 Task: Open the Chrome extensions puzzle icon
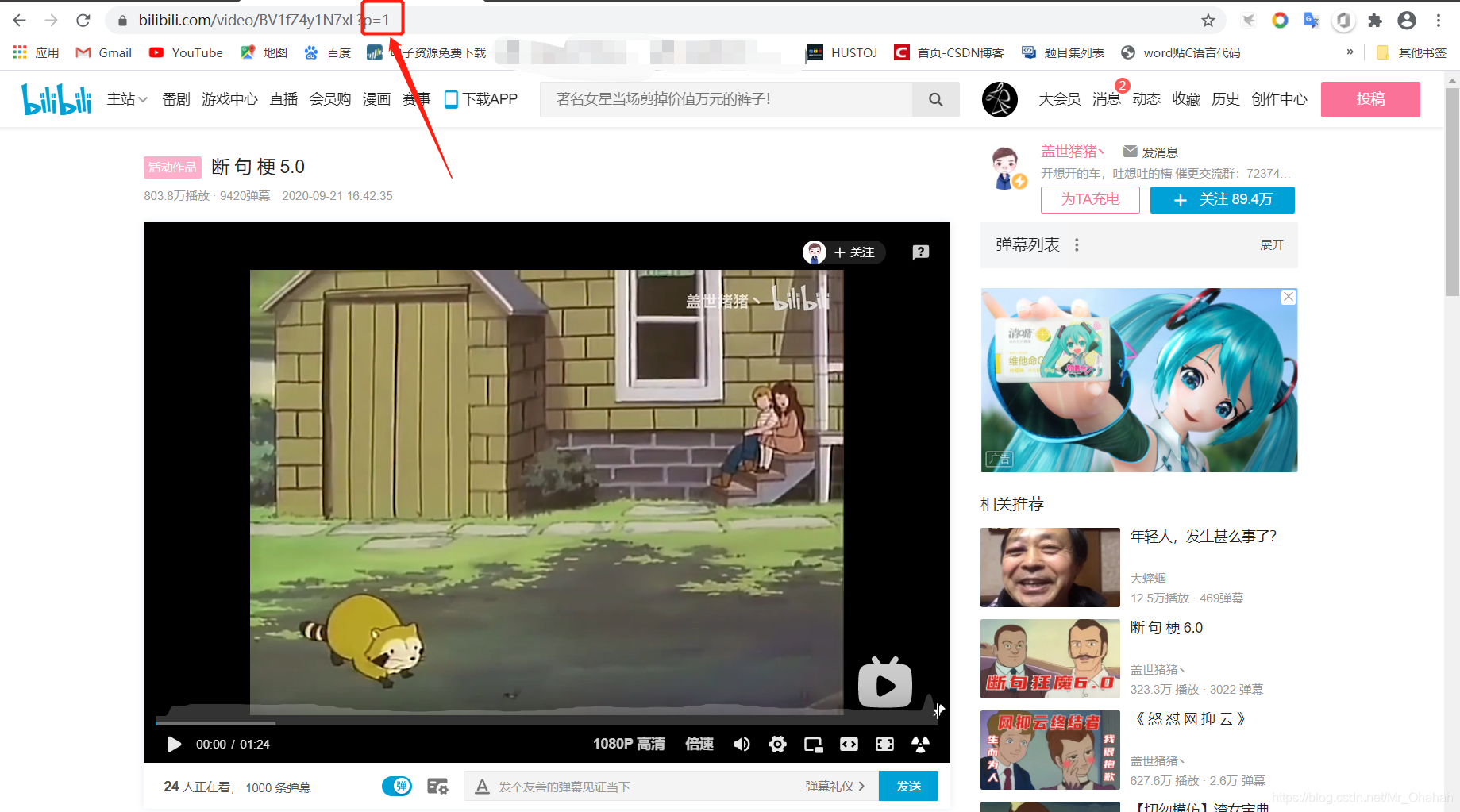pyautogui.click(x=1375, y=21)
